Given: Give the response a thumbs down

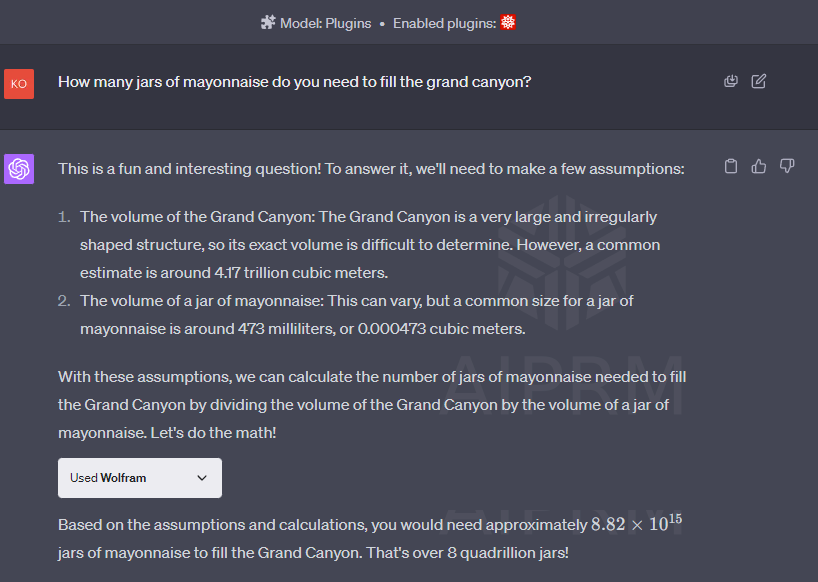Looking at the screenshot, I should tap(787, 166).
